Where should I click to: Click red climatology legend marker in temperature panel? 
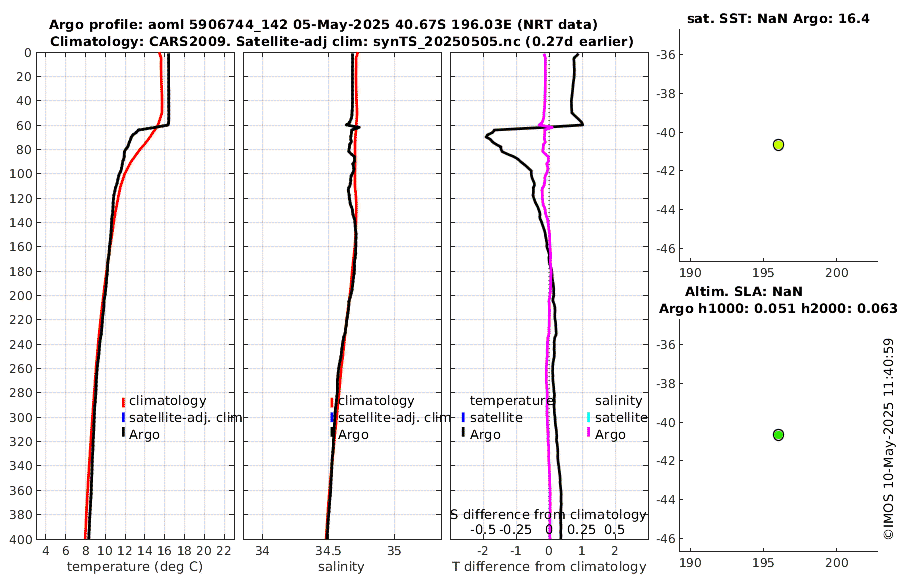coord(123,402)
